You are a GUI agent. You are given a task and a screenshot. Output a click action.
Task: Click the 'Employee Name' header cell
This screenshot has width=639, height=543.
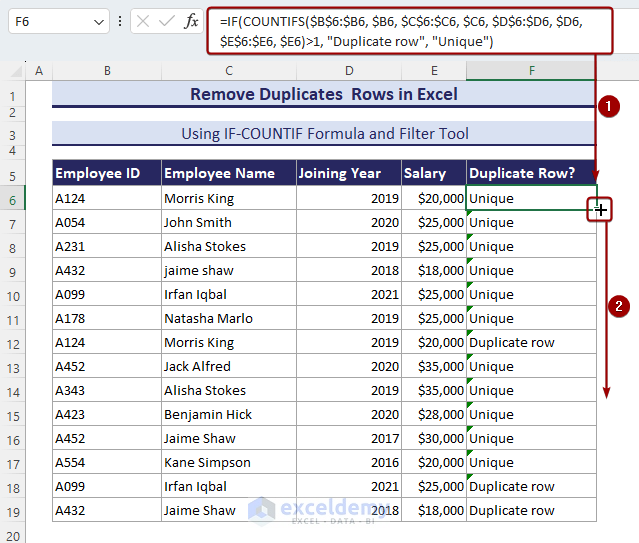coord(229,173)
